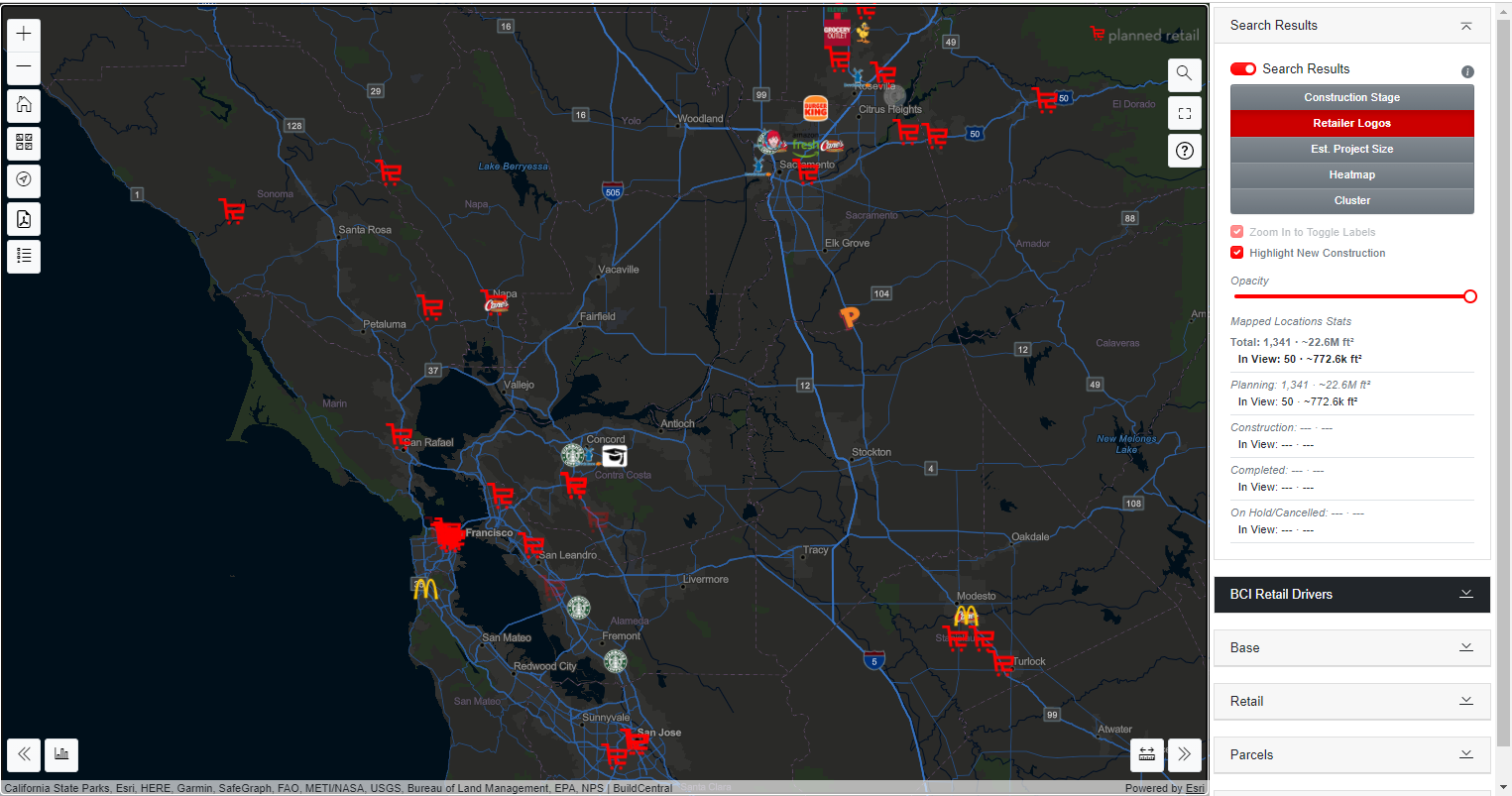Viewport: 1512px width, 796px height.
Task: Zoom in with the plus button
Action: [x=24, y=34]
